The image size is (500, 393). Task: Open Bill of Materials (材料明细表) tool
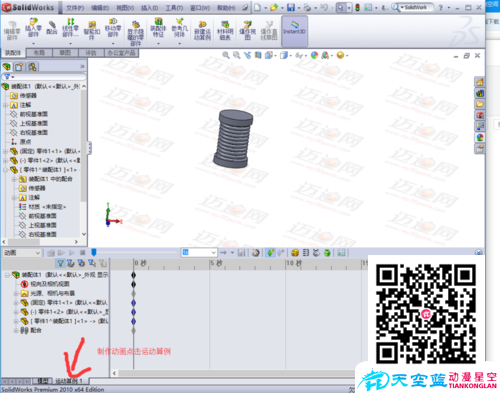tap(225, 30)
